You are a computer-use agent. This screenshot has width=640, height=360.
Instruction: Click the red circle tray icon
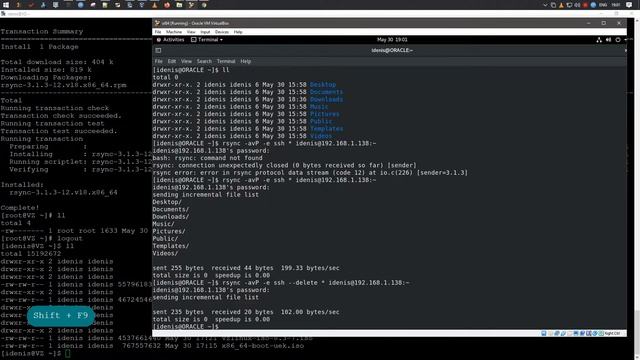click(x=585, y=5)
